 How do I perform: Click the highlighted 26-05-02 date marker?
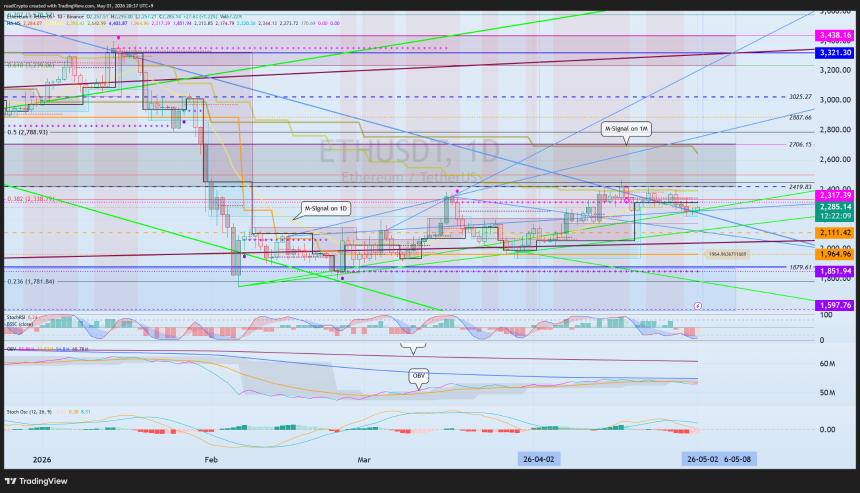pos(703,459)
